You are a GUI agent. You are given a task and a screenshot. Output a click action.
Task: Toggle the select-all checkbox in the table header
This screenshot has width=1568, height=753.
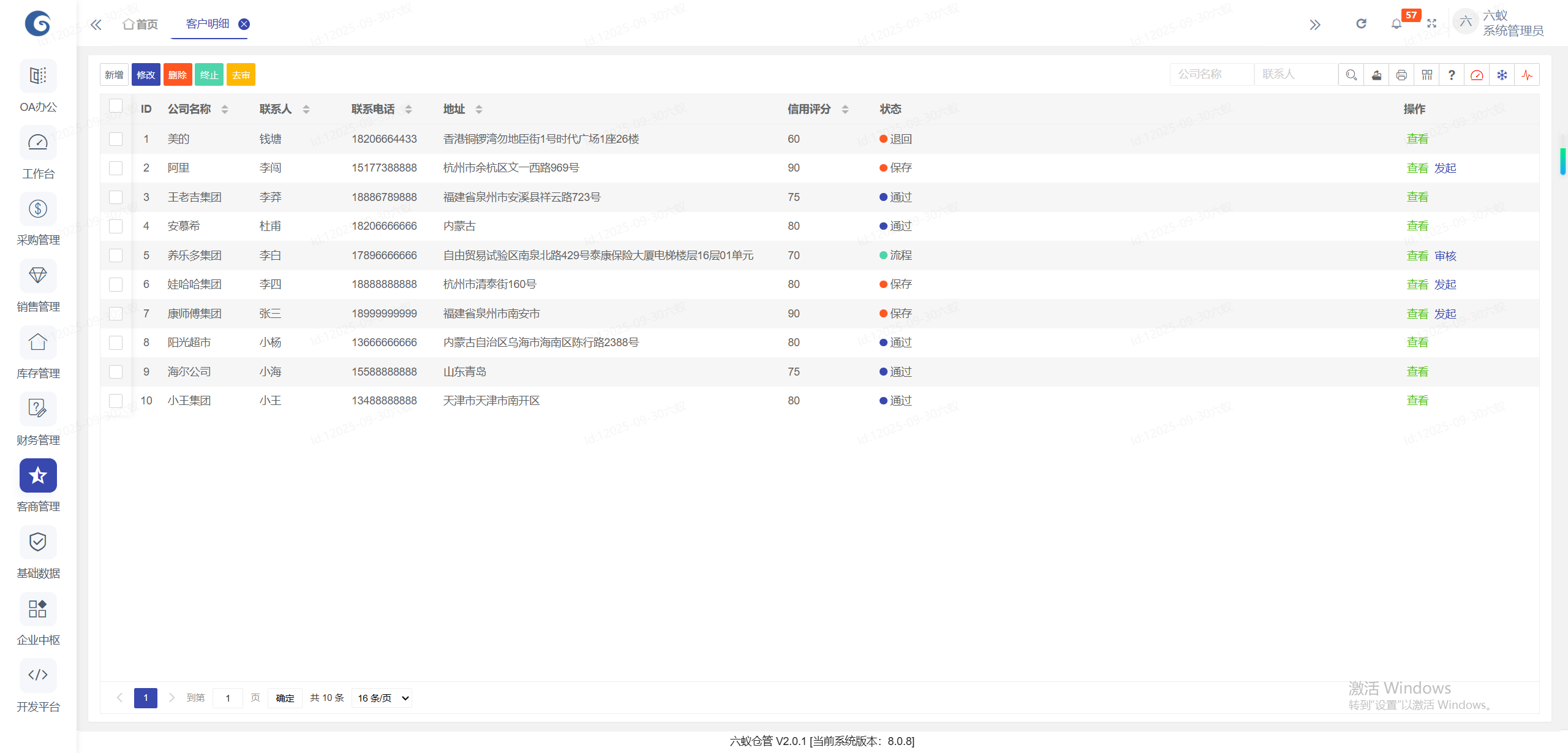[116, 105]
